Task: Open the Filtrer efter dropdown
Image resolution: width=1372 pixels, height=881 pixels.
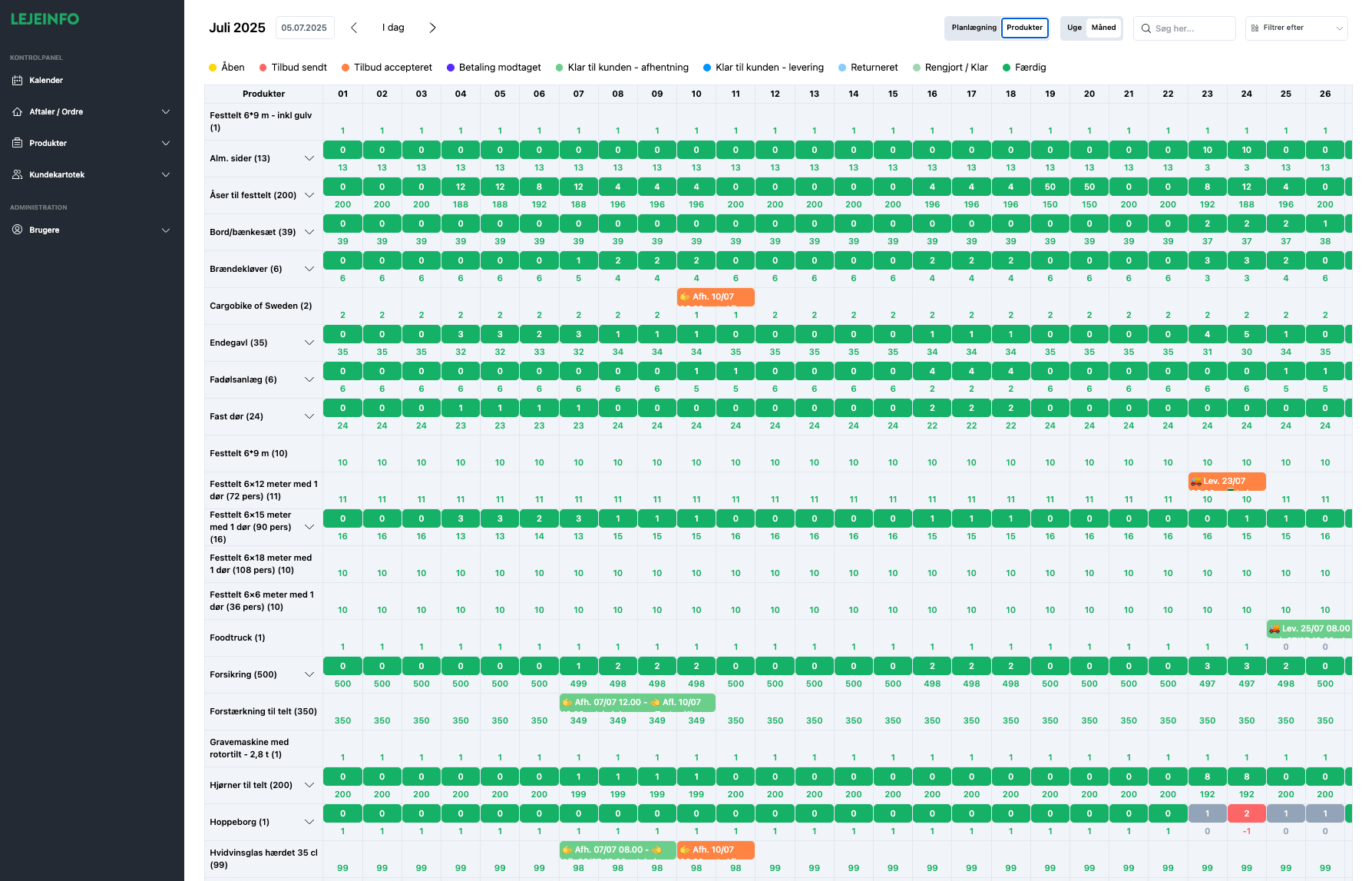Action: [x=1296, y=28]
